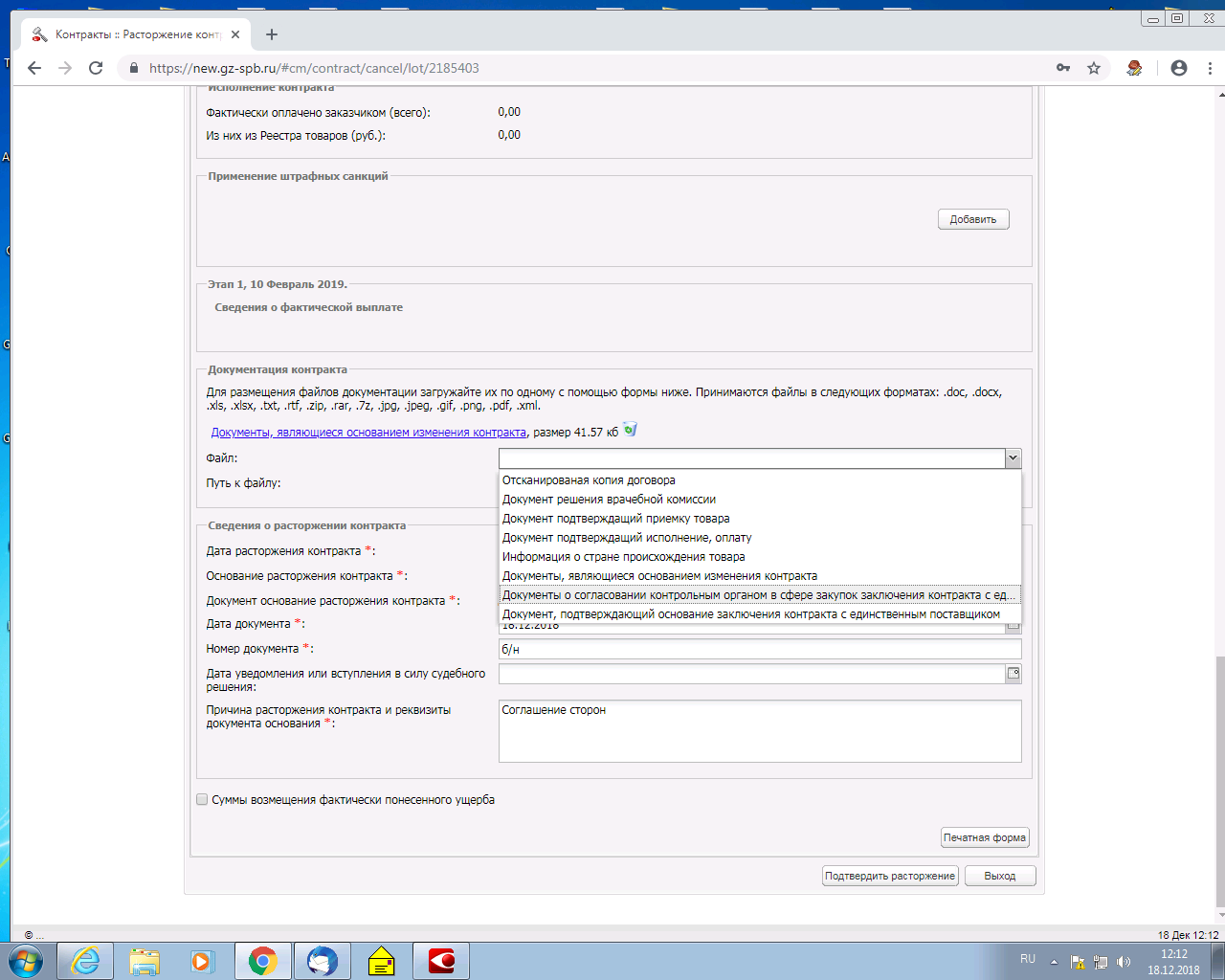Image resolution: width=1225 pixels, height=980 pixels.
Task: Show hidden system tray icons
Action: [x=1054, y=962]
